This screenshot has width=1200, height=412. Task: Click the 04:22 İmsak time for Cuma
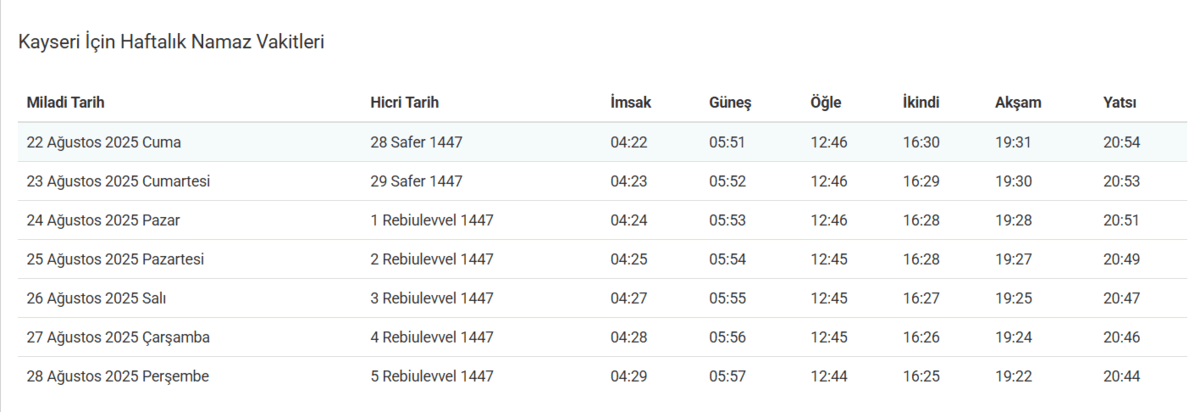(x=629, y=142)
